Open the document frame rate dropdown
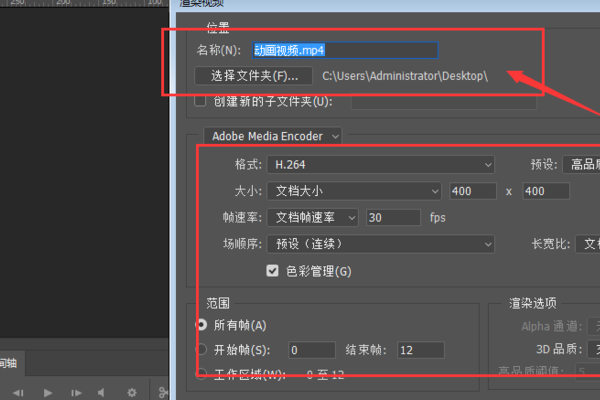The image size is (600, 400). (312, 217)
